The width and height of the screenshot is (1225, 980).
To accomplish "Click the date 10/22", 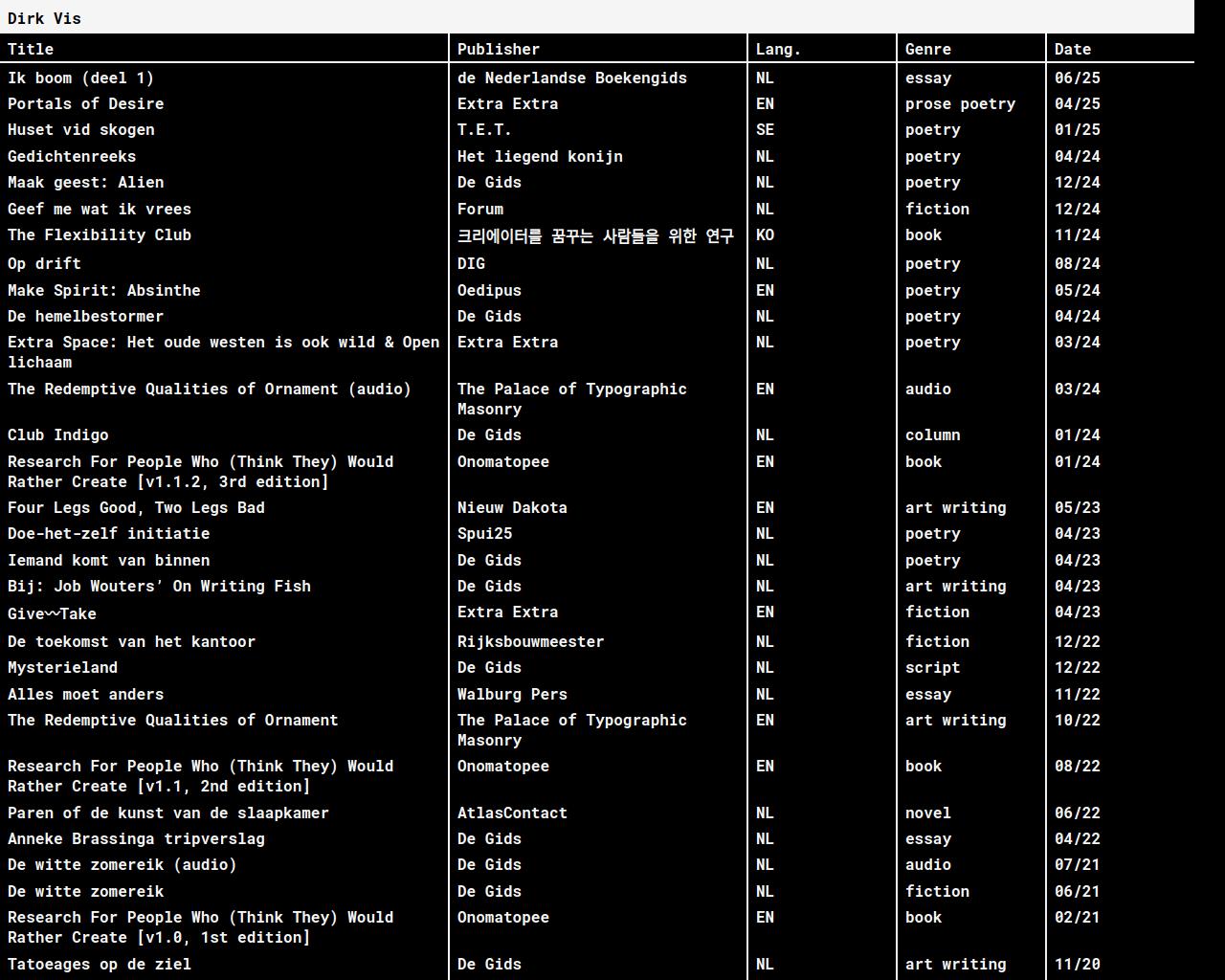I will click(x=1078, y=720).
